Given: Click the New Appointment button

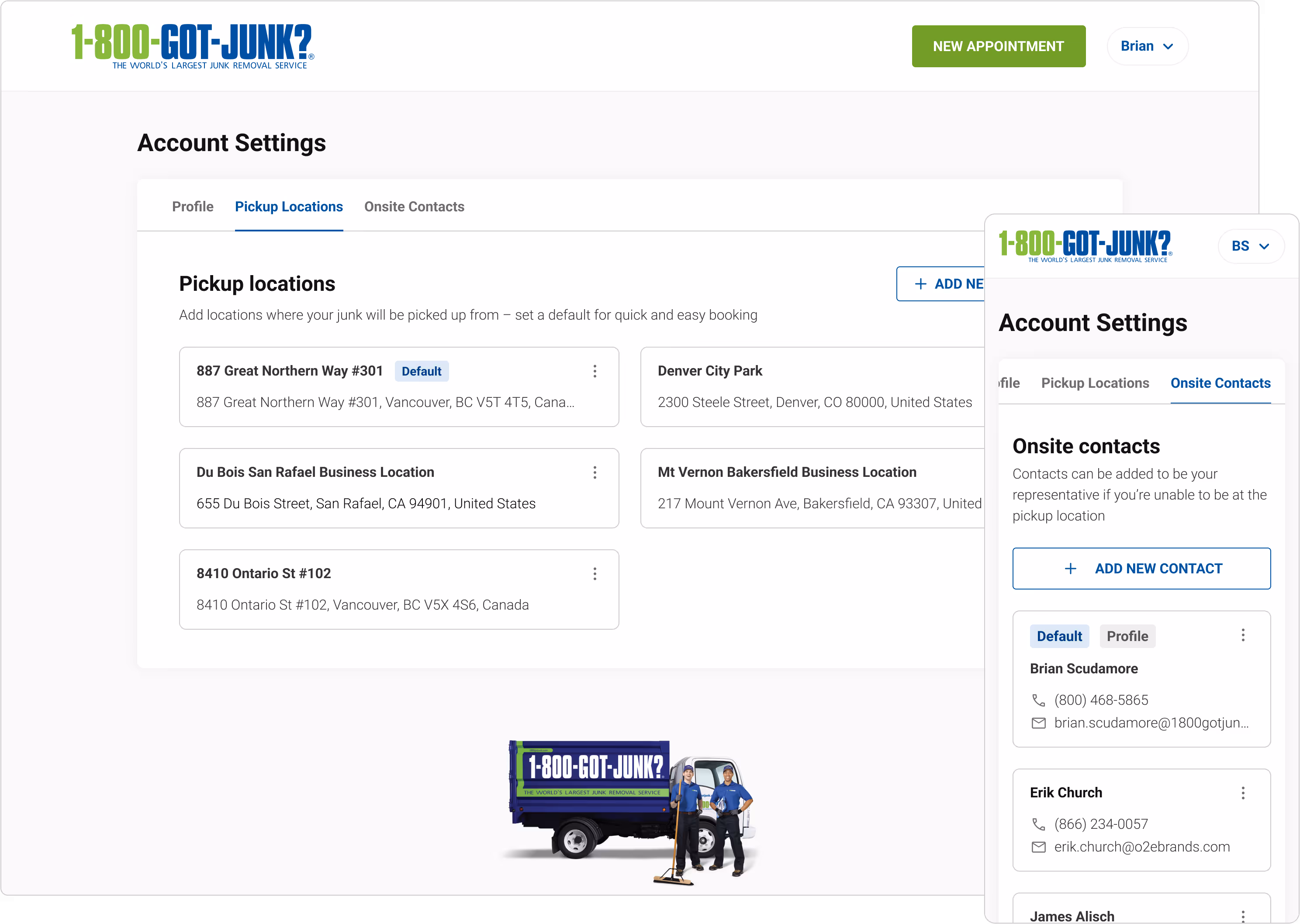Looking at the screenshot, I should 998,46.
